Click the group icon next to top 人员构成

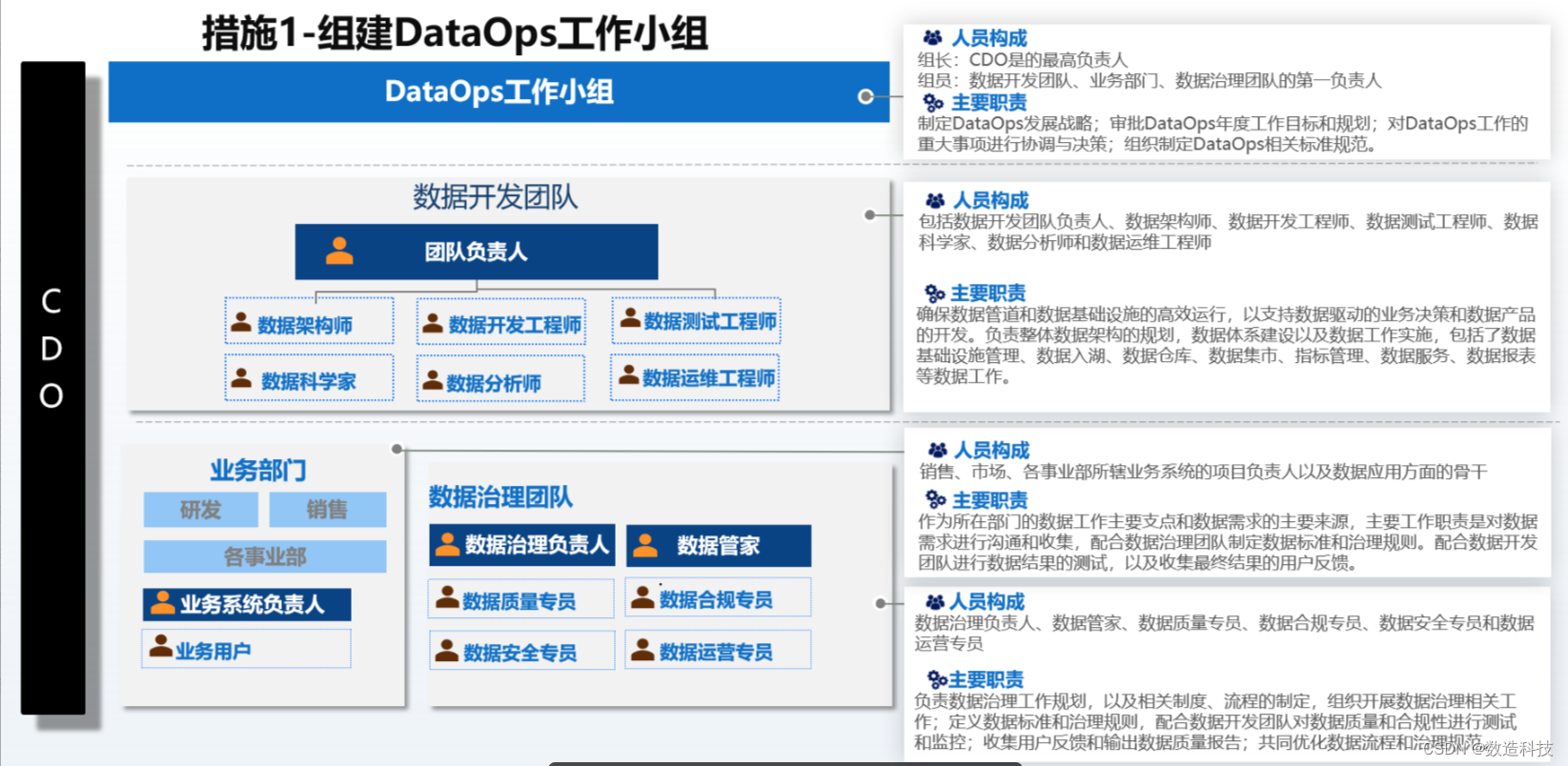[932, 38]
